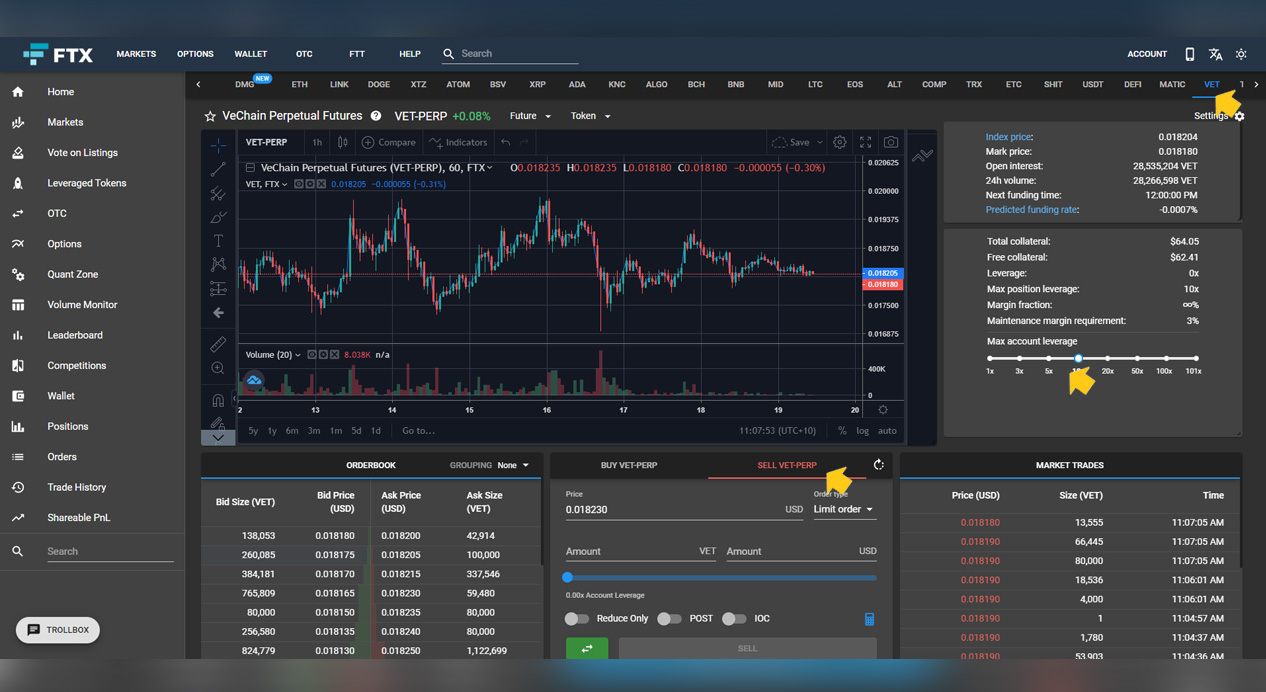Turn on the IOC order toggle
This screenshot has width=1266, height=692.
(x=733, y=618)
